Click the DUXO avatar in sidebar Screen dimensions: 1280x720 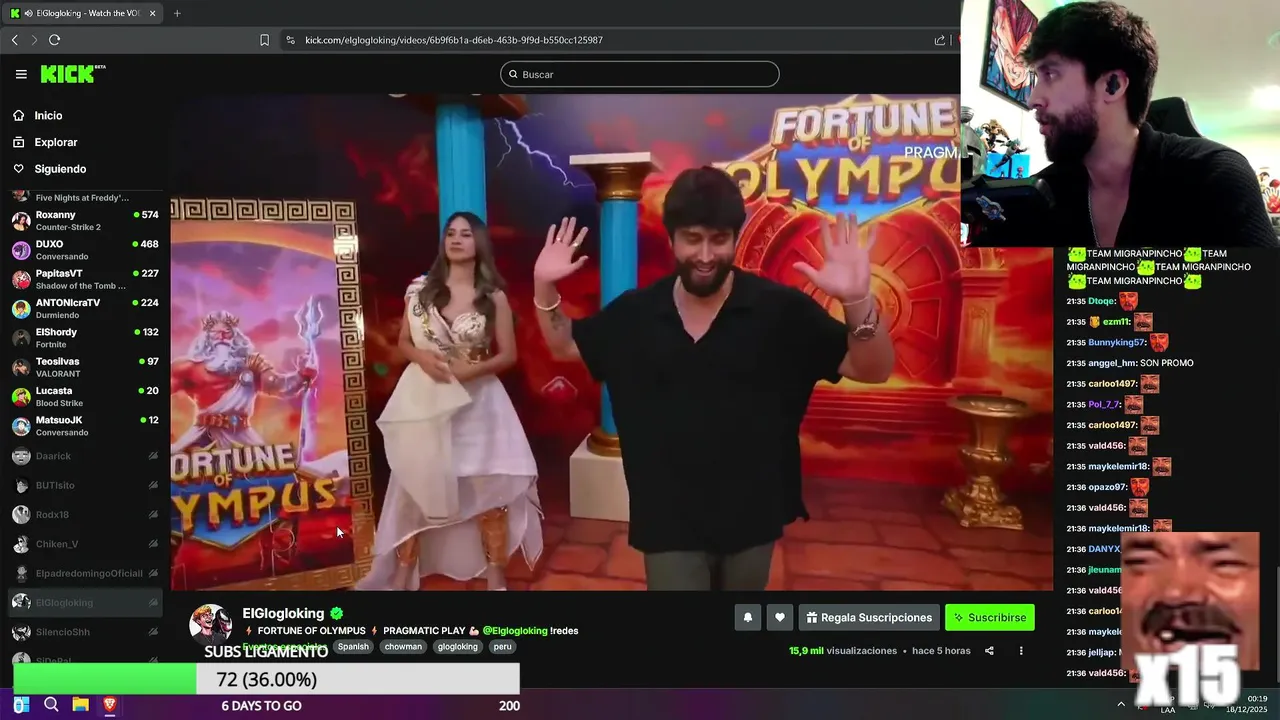(21, 250)
